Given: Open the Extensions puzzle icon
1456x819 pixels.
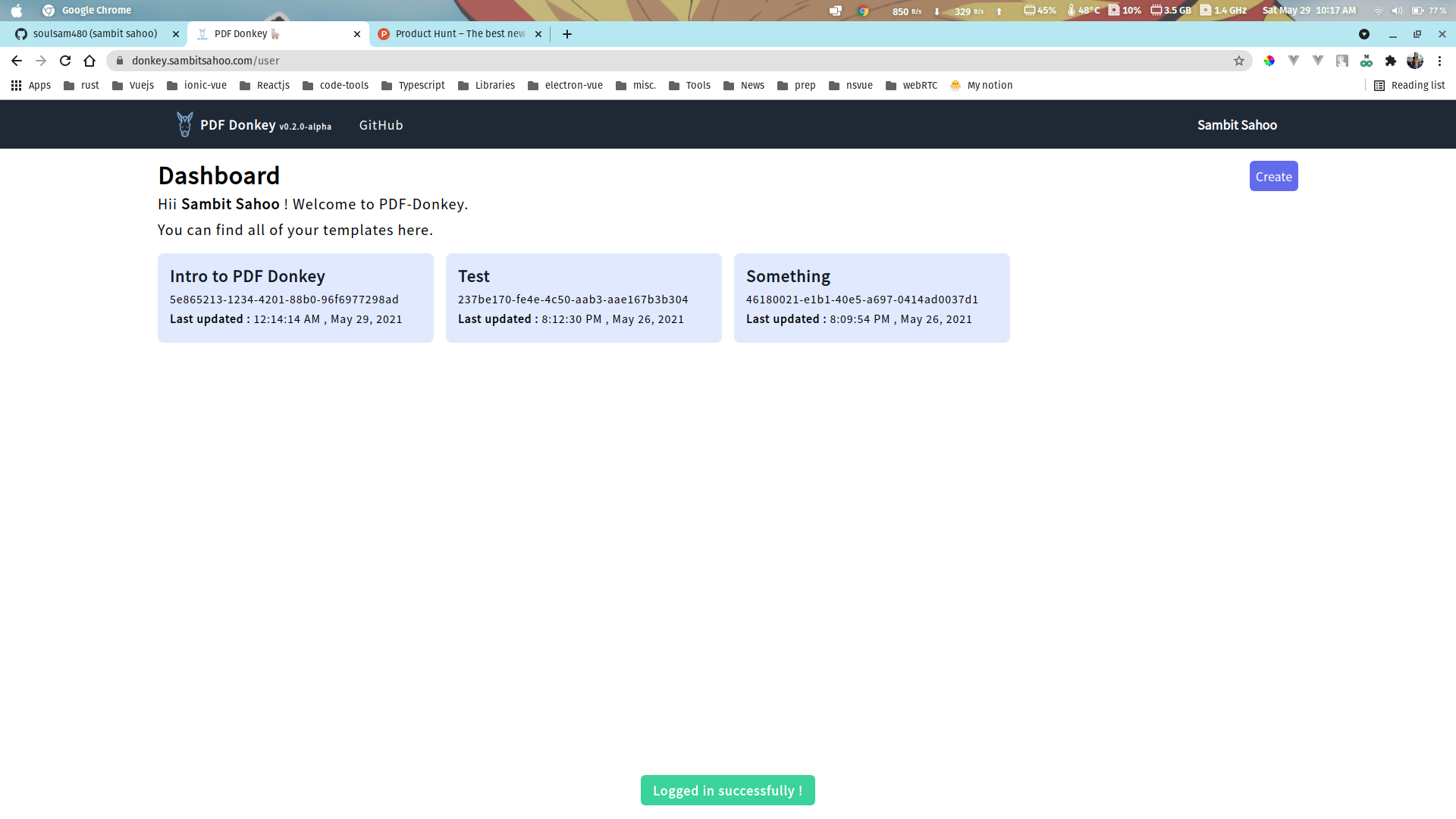Looking at the screenshot, I should [1391, 61].
